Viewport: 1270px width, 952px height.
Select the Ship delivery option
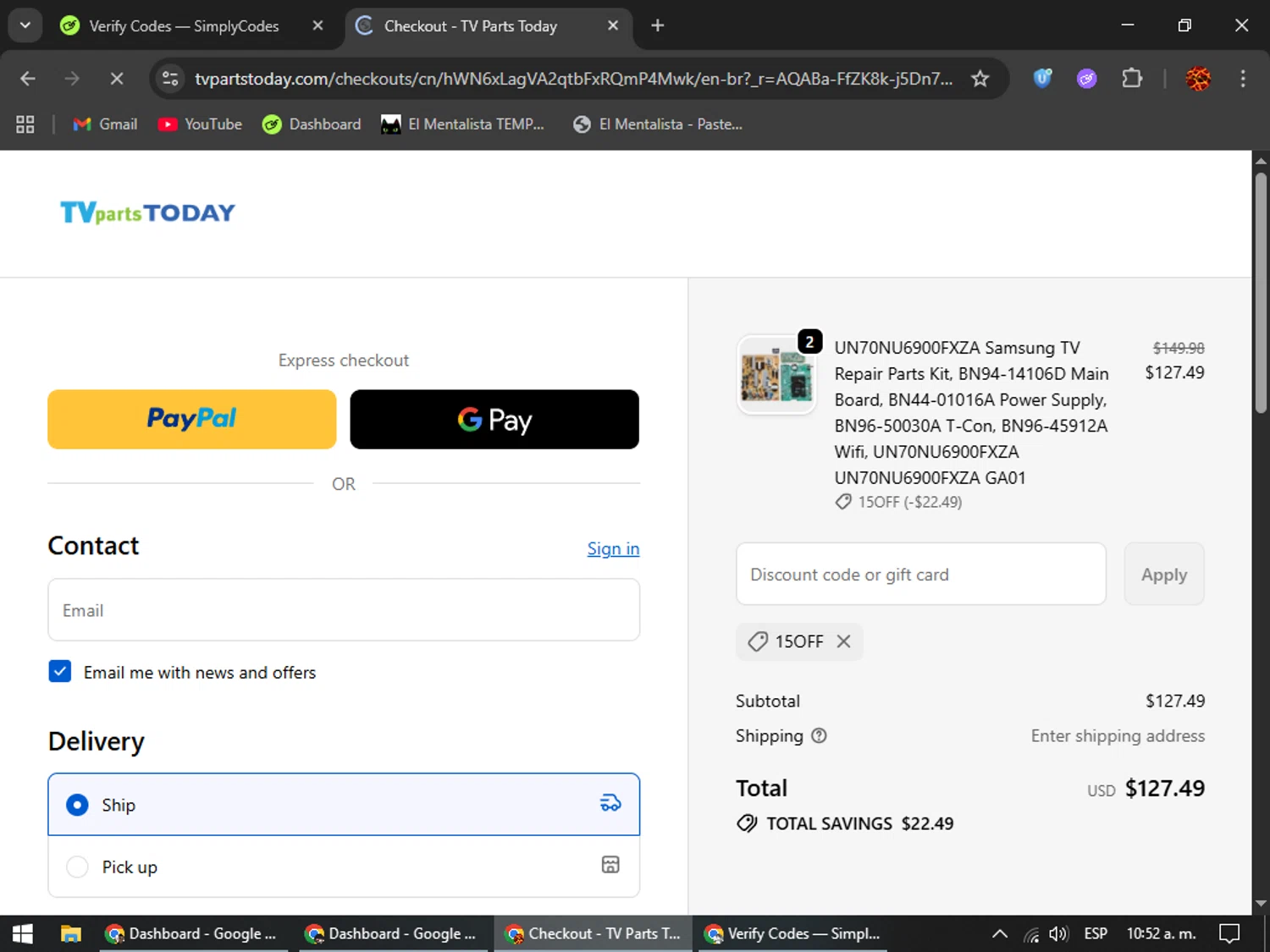coord(344,804)
